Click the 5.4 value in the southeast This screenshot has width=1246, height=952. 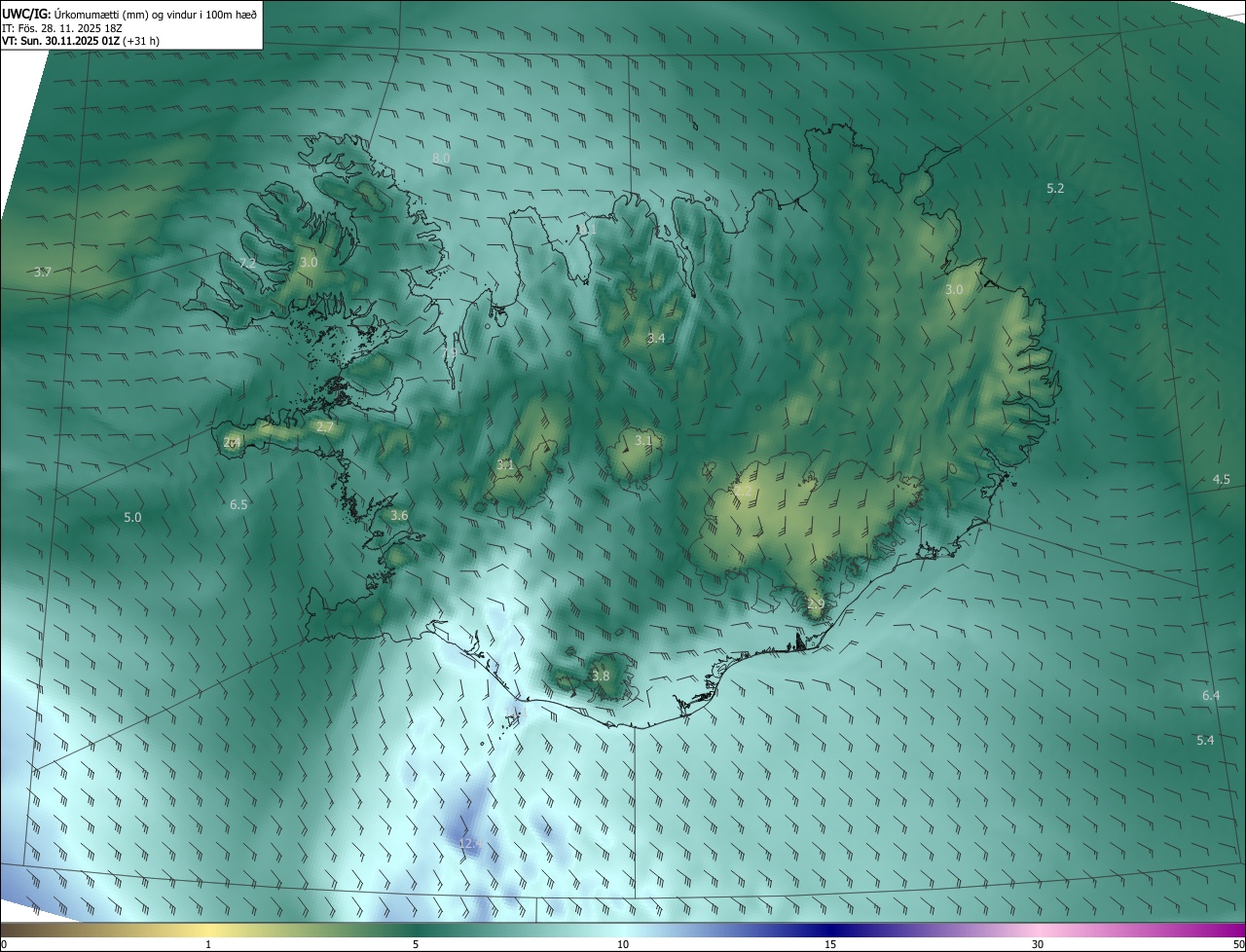[x=1205, y=741]
